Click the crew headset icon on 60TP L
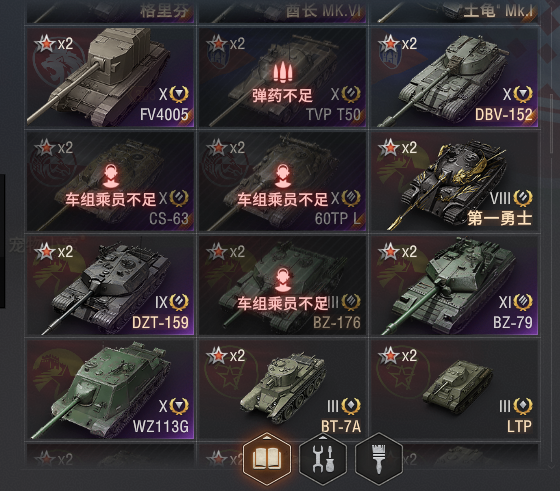Screen dimensions: 560x491 (282, 176)
